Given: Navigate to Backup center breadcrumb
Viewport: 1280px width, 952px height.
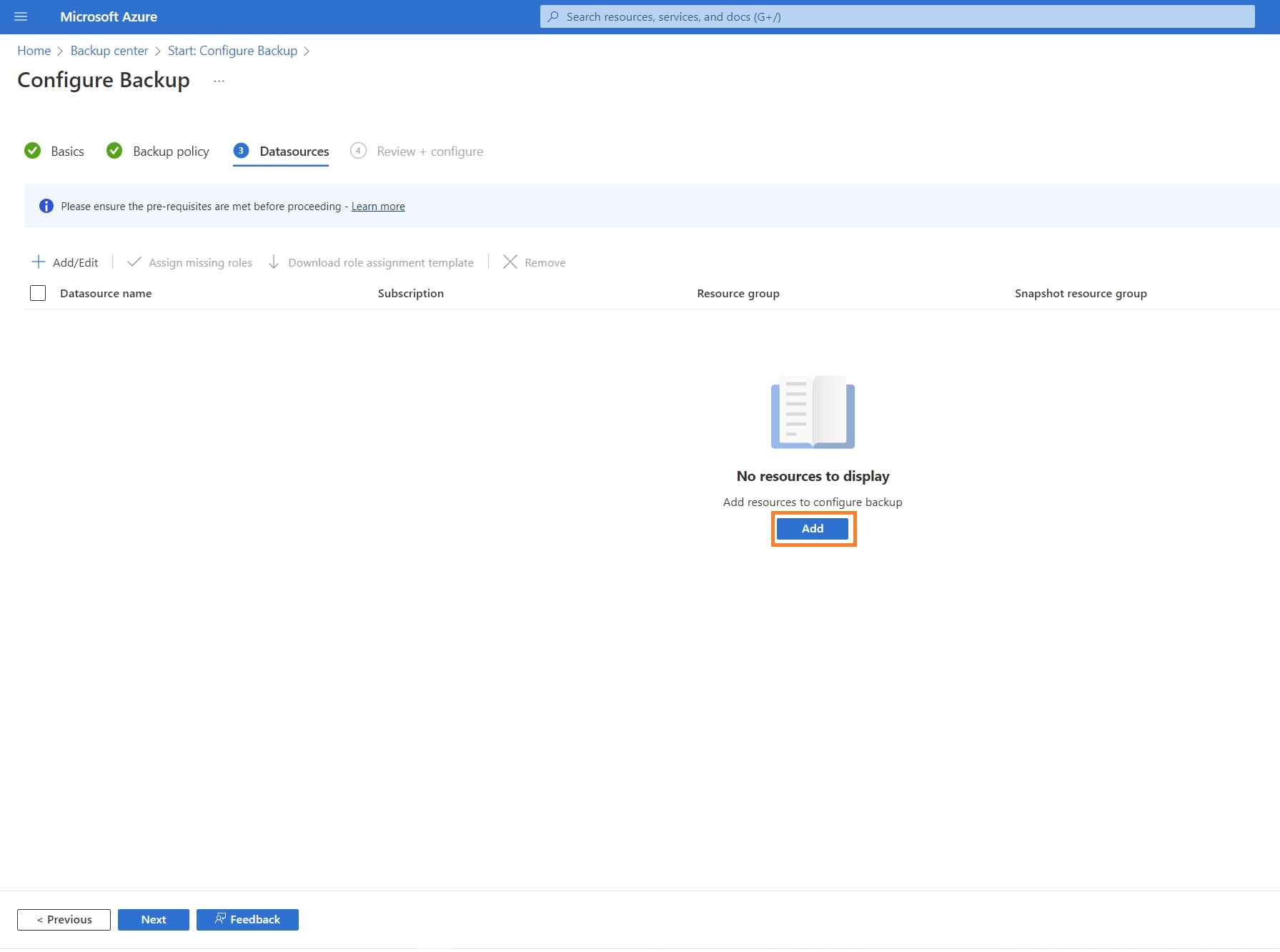Looking at the screenshot, I should click(x=109, y=51).
